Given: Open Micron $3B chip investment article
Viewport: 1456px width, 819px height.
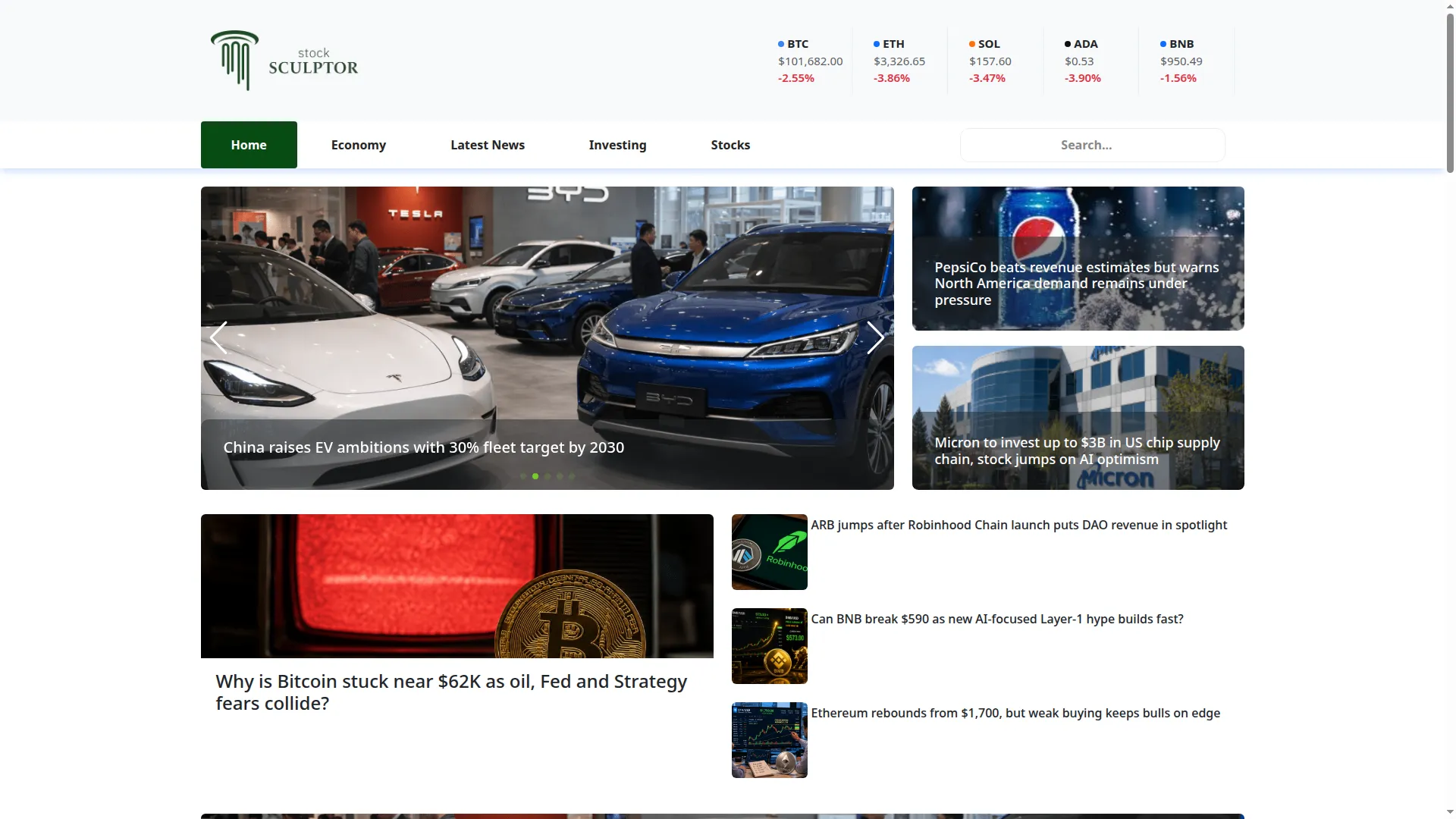Looking at the screenshot, I should tap(1078, 418).
